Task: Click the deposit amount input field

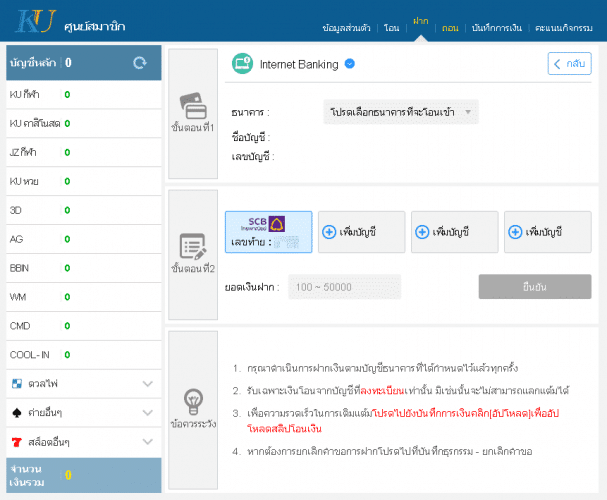Action: [344, 287]
